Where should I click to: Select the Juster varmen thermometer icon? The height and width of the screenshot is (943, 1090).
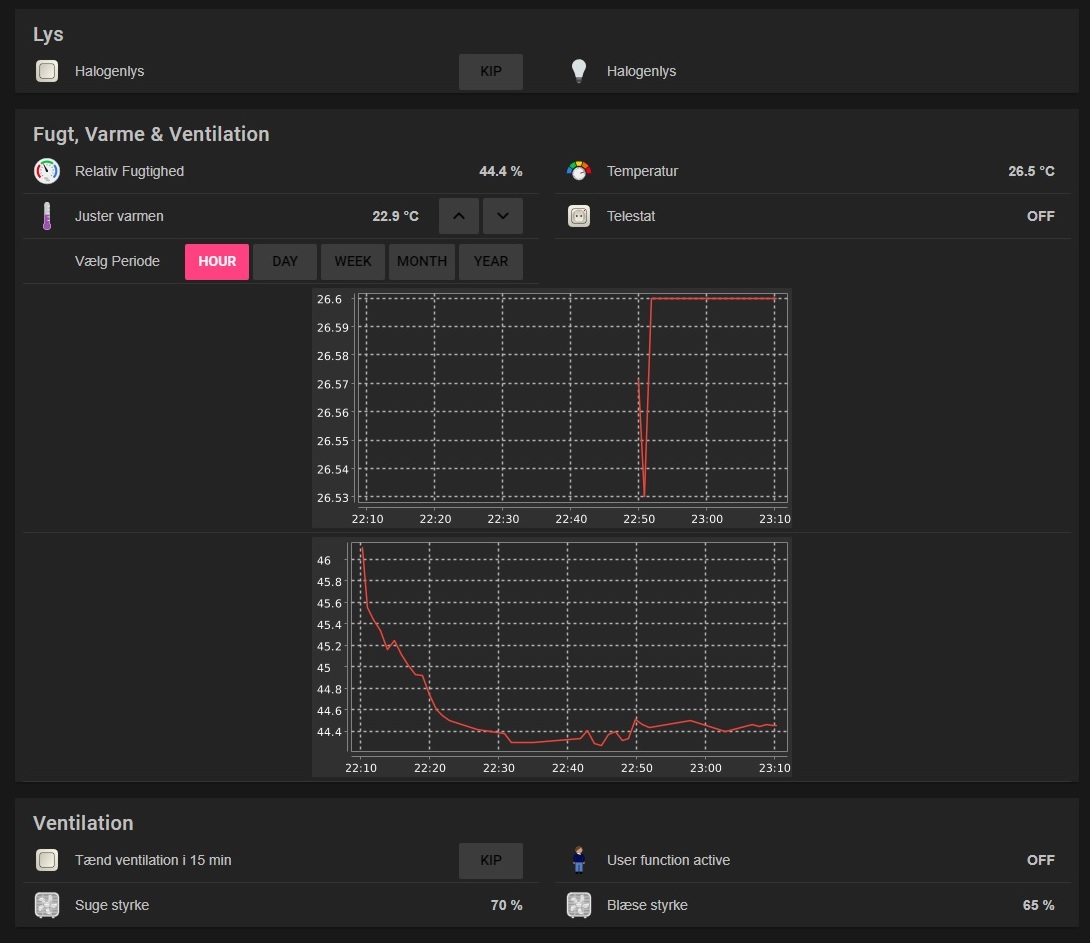click(x=46, y=216)
